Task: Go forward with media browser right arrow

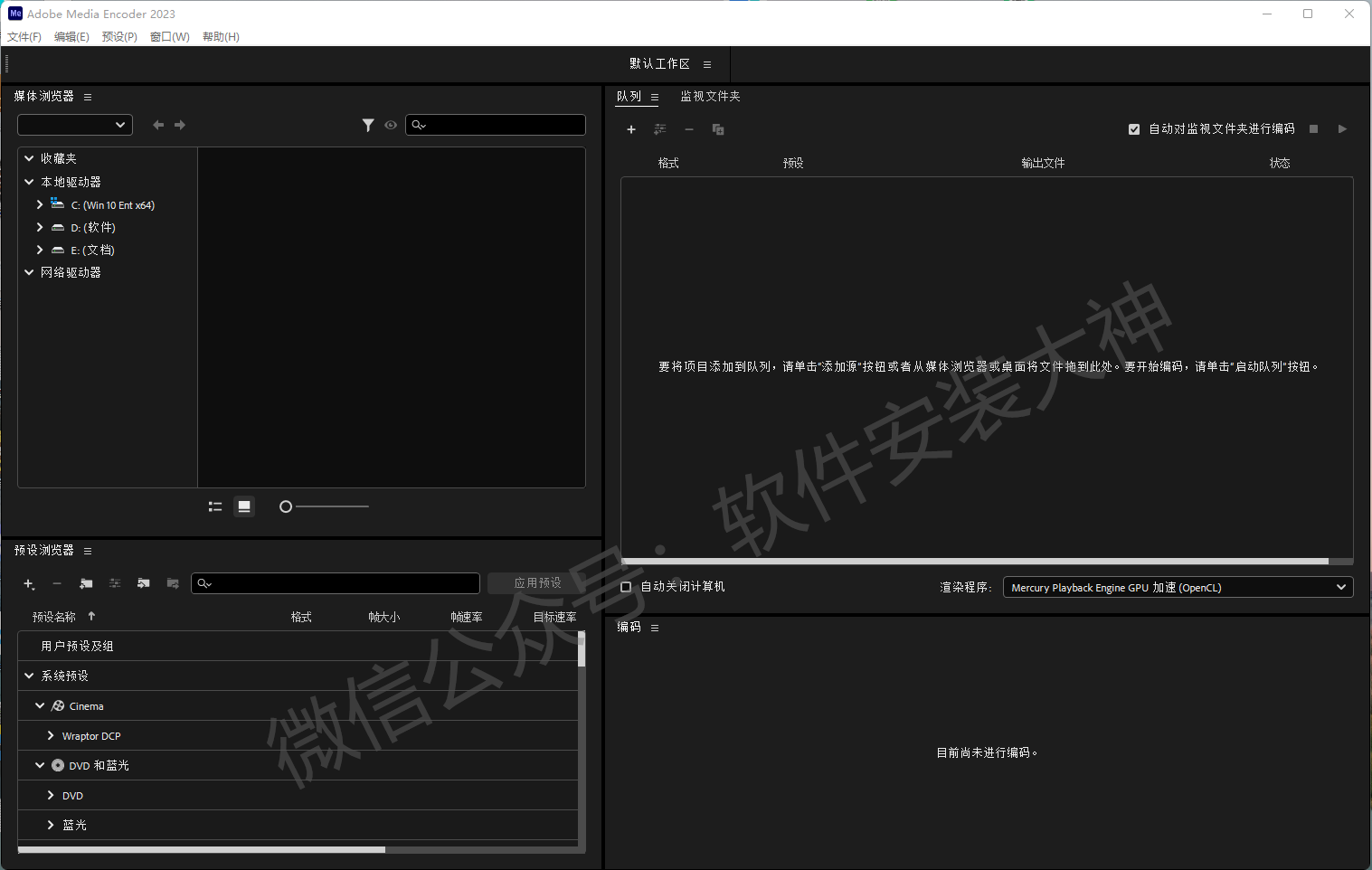Action: [180, 125]
